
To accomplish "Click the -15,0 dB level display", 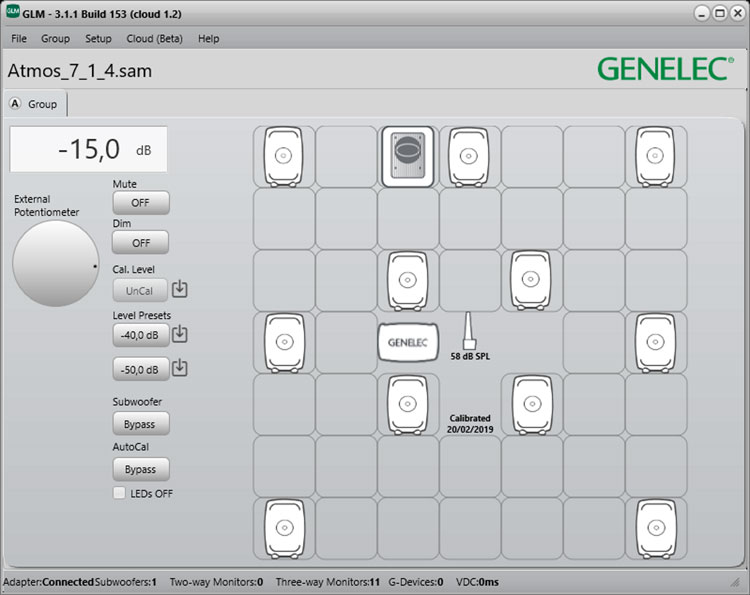I will [88, 149].
